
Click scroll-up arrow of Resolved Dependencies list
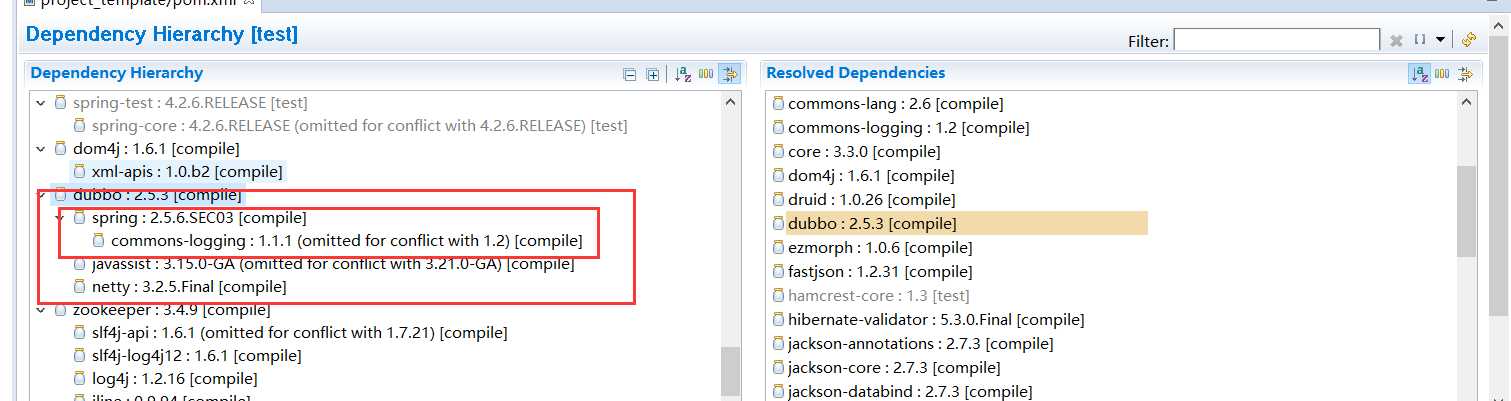coord(1466,101)
